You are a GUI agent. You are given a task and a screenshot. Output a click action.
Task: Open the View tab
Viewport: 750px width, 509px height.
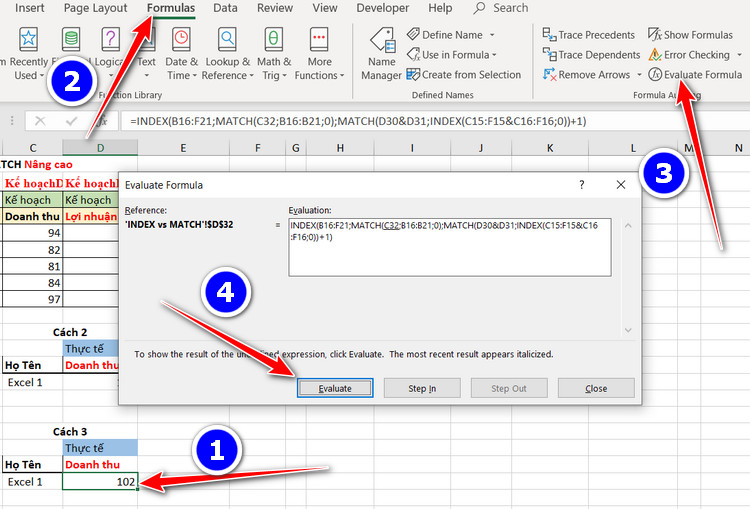[325, 8]
